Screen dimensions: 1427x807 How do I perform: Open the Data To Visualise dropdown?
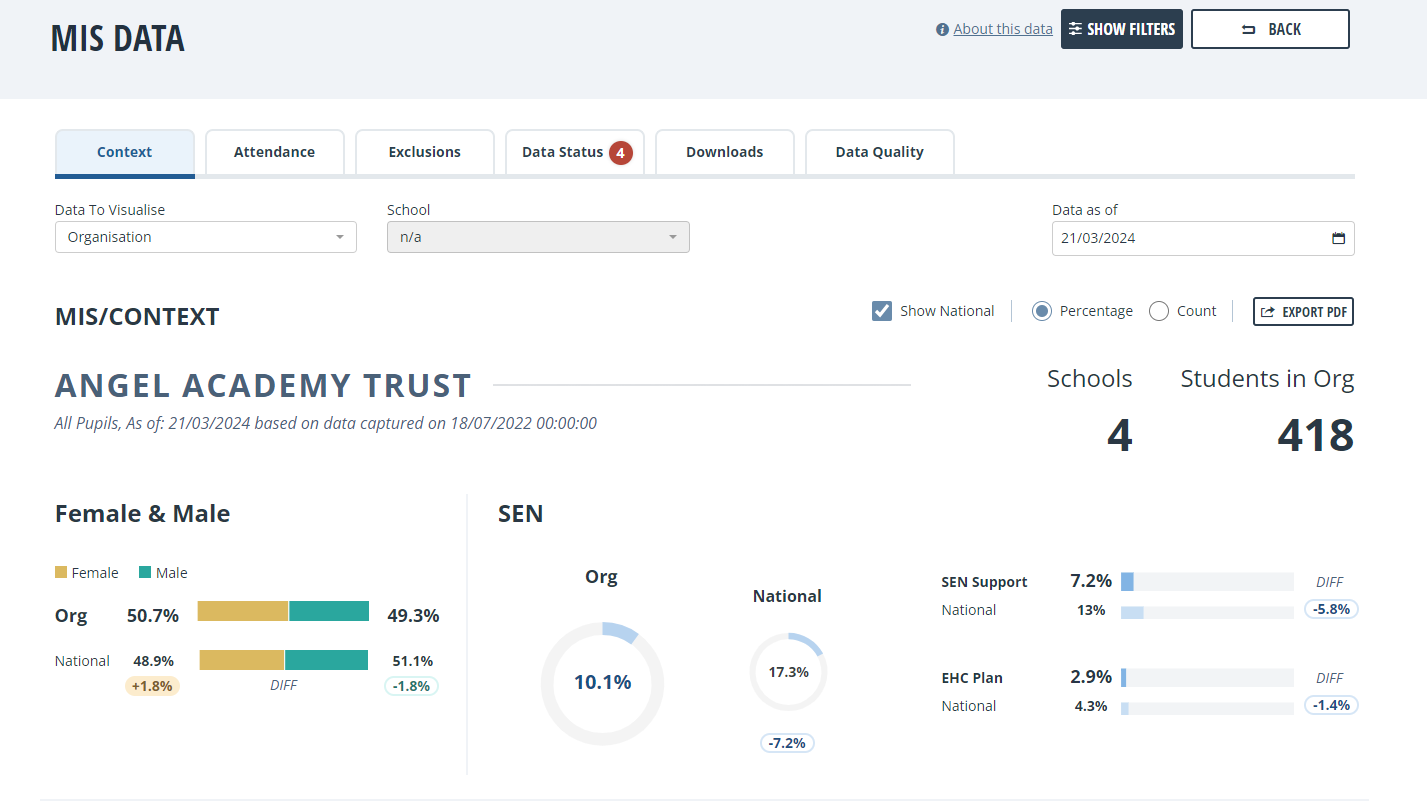click(206, 237)
